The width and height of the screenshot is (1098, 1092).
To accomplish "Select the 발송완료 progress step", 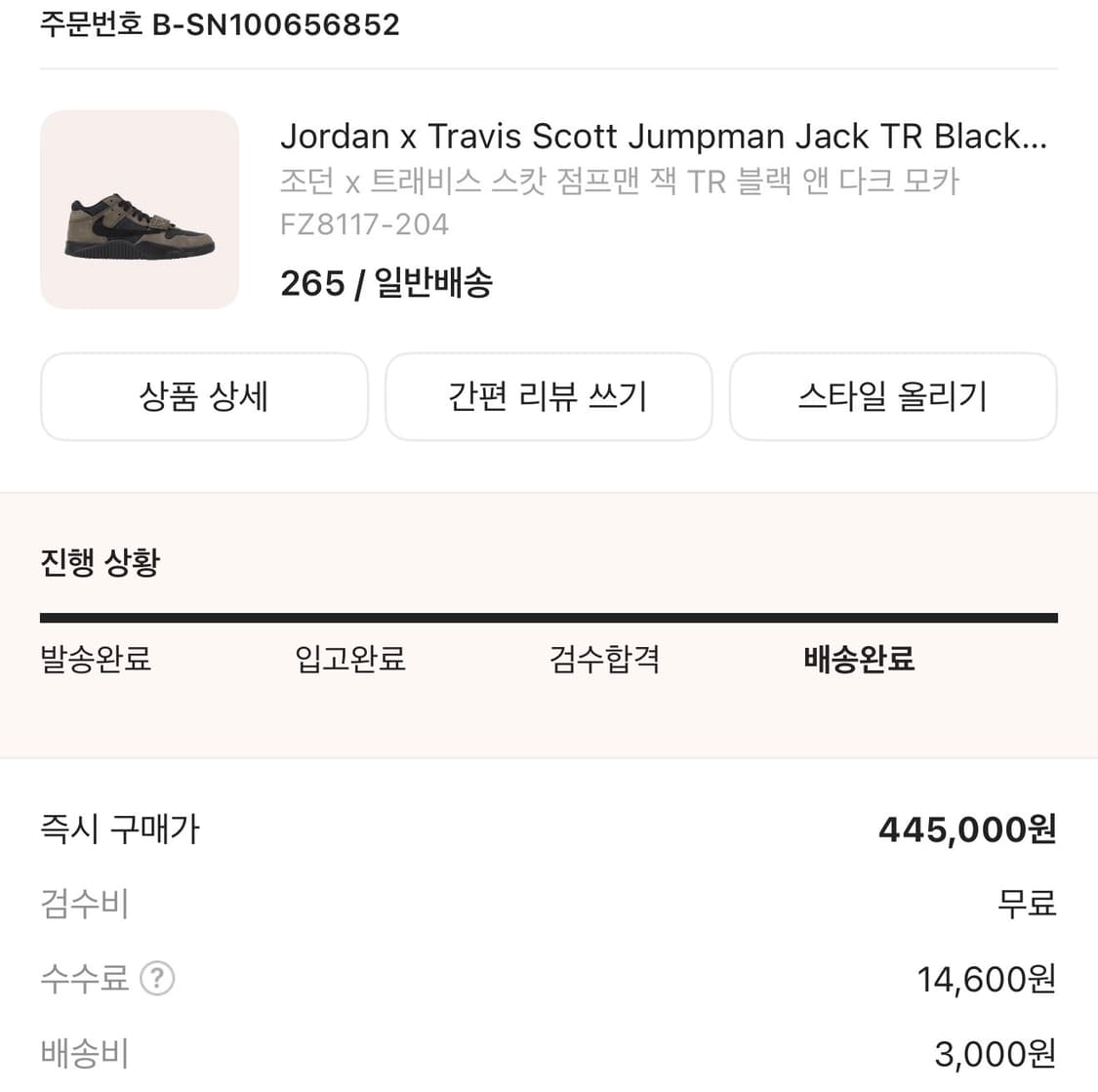I will [x=96, y=659].
